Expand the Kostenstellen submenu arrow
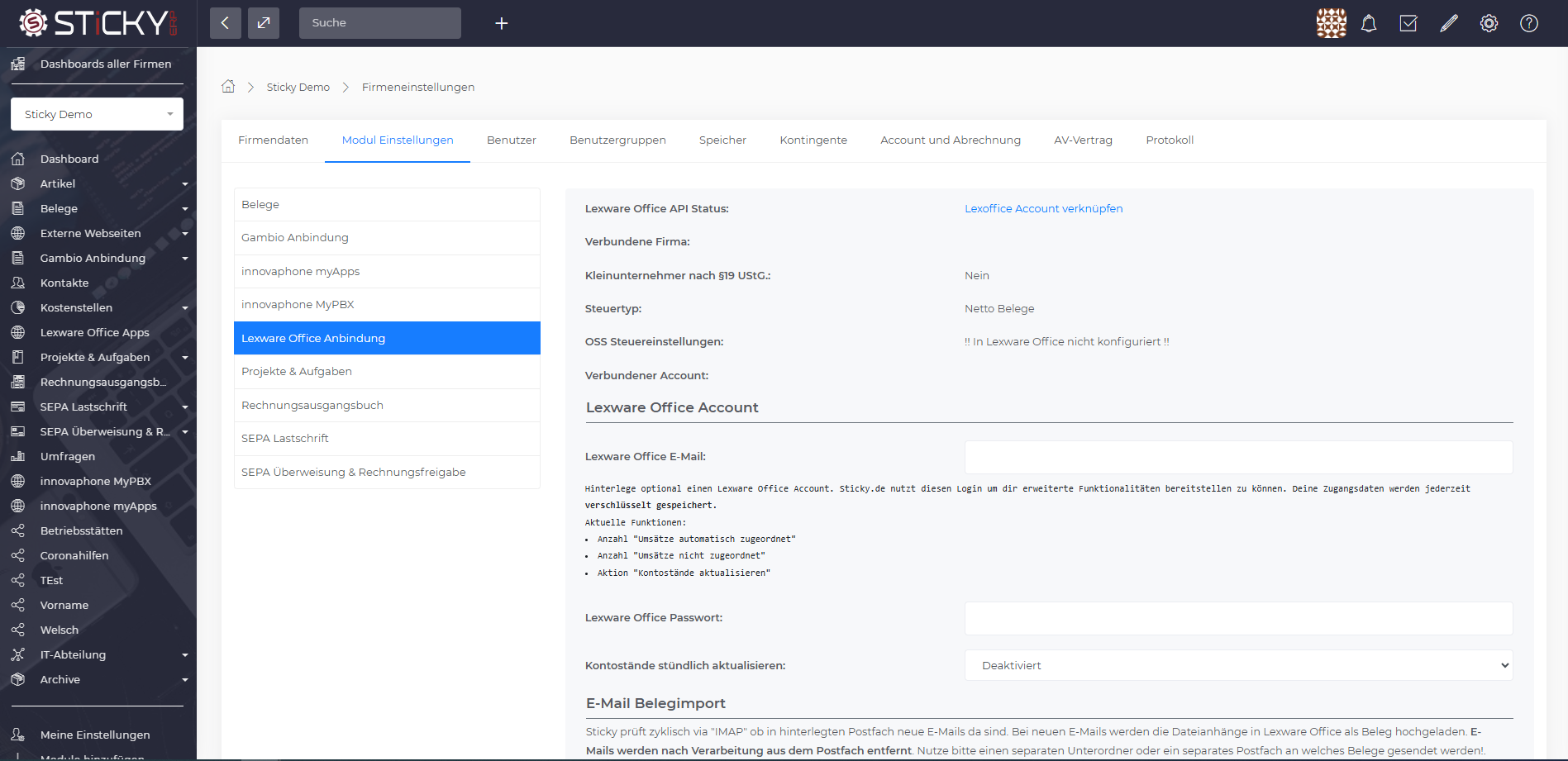Screen dimensions: 1568x761 tap(185, 308)
